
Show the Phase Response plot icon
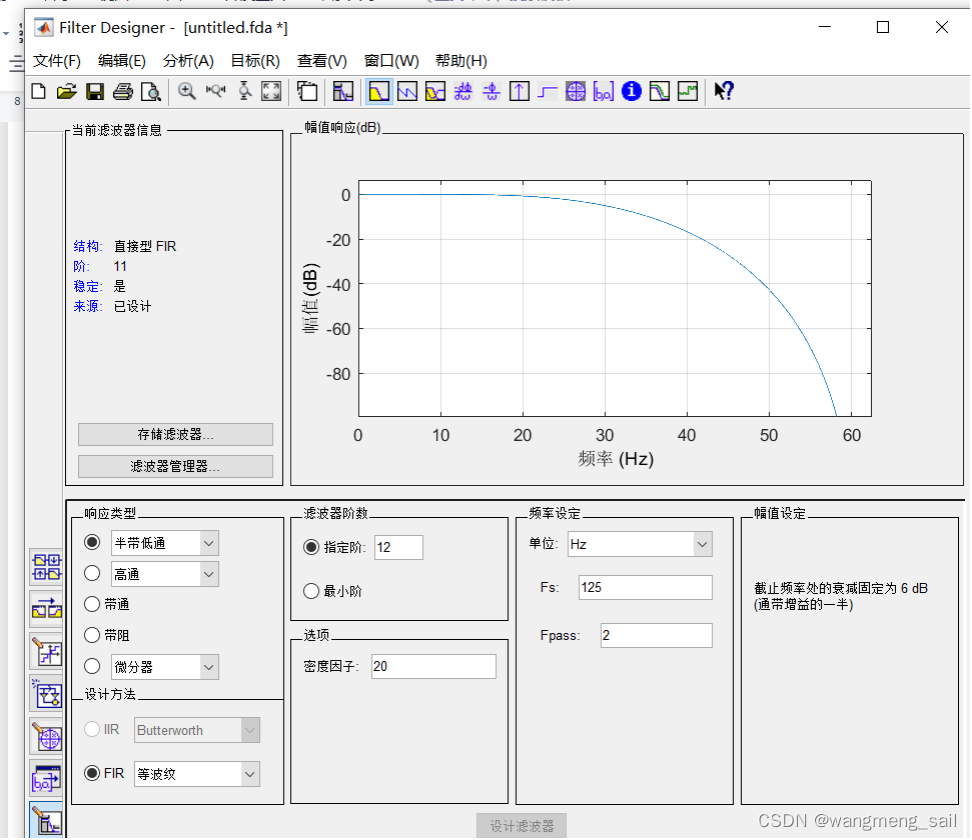407,92
